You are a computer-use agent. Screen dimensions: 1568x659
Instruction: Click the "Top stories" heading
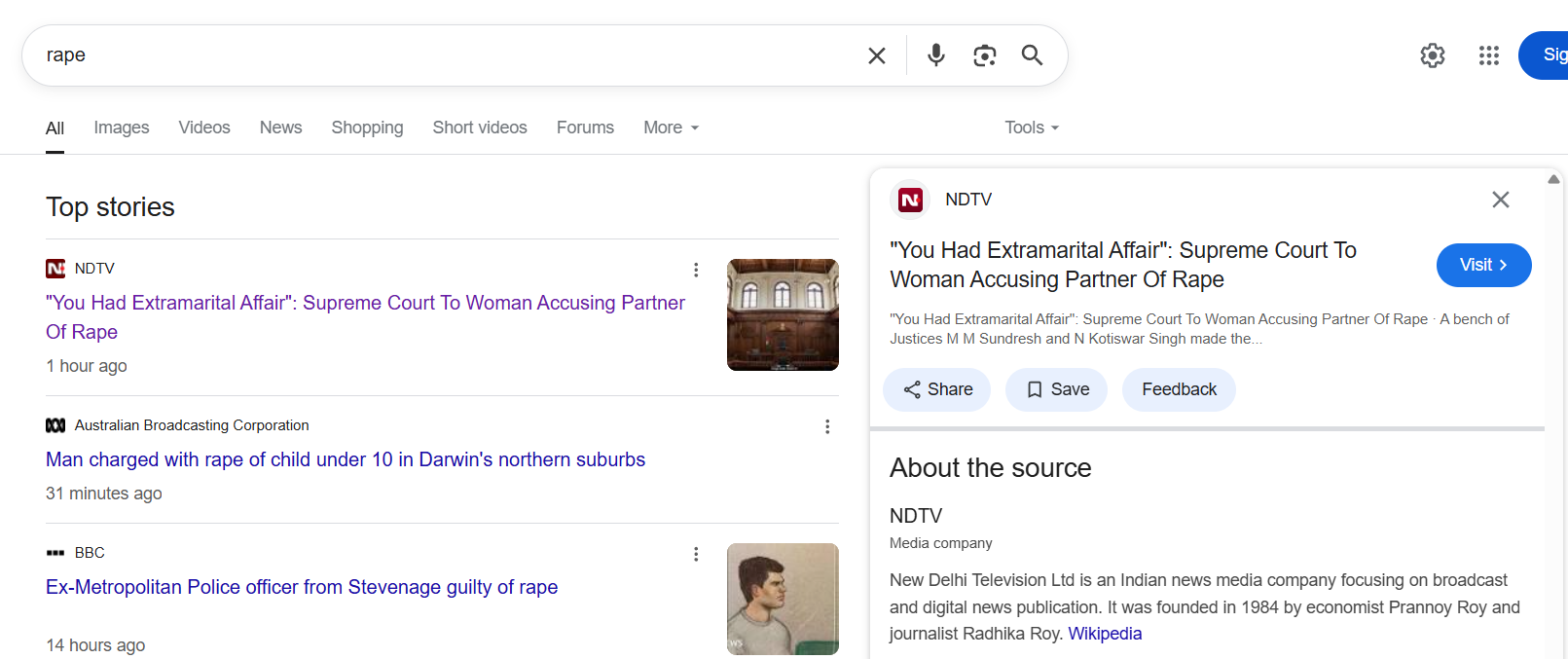coord(110,207)
